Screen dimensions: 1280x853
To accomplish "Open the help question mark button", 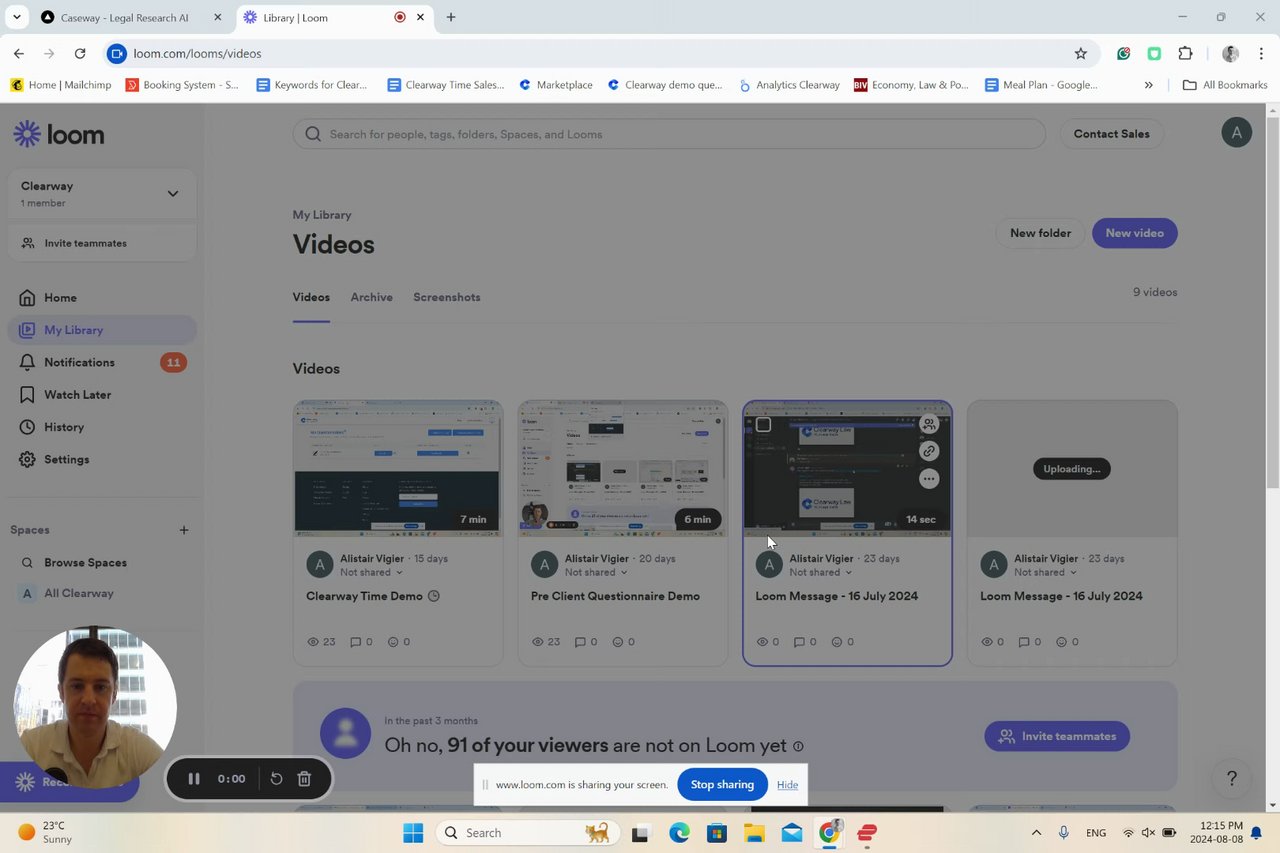I will click(x=1232, y=778).
